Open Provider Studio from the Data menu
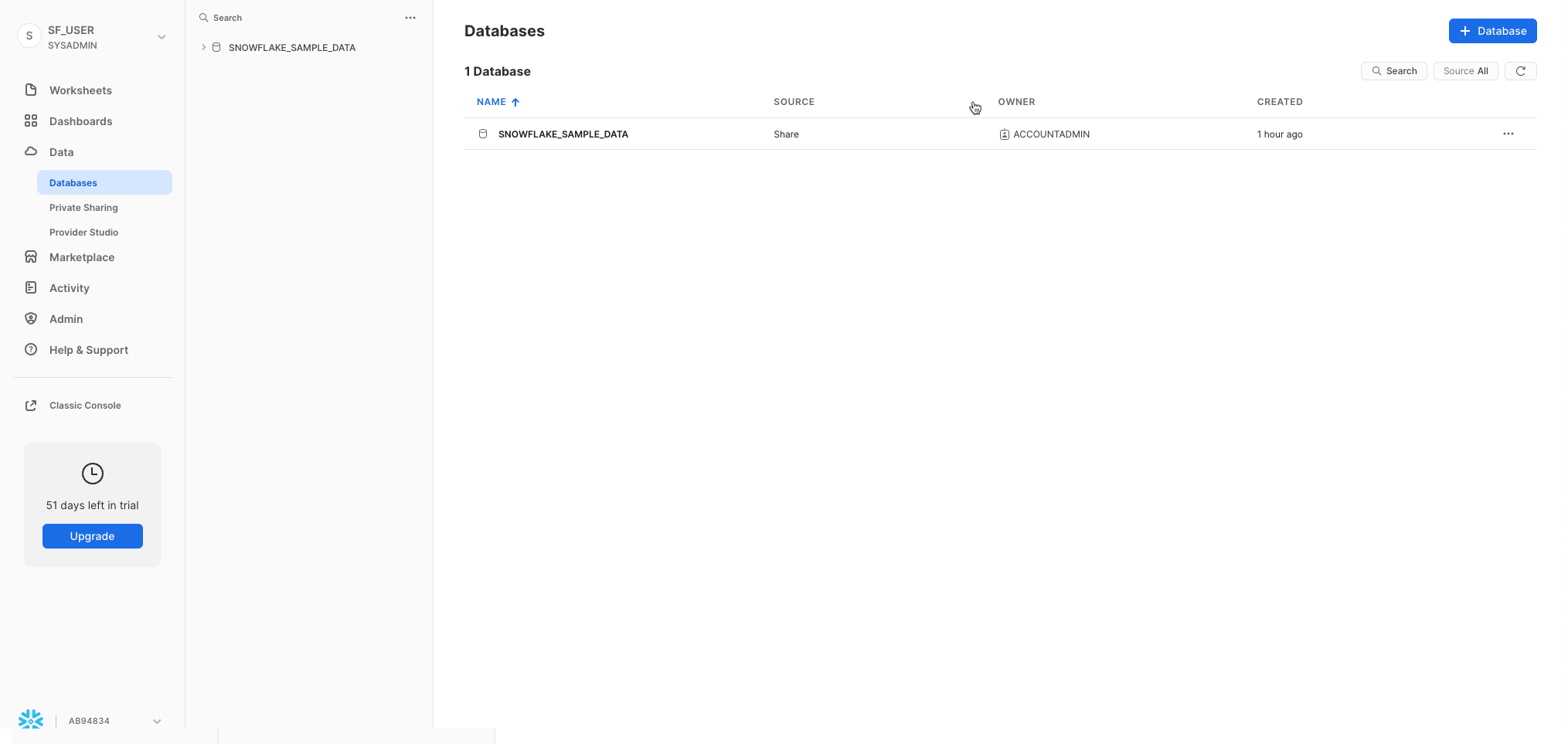The width and height of the screenshot is (1568, 744). click(83, 232)
